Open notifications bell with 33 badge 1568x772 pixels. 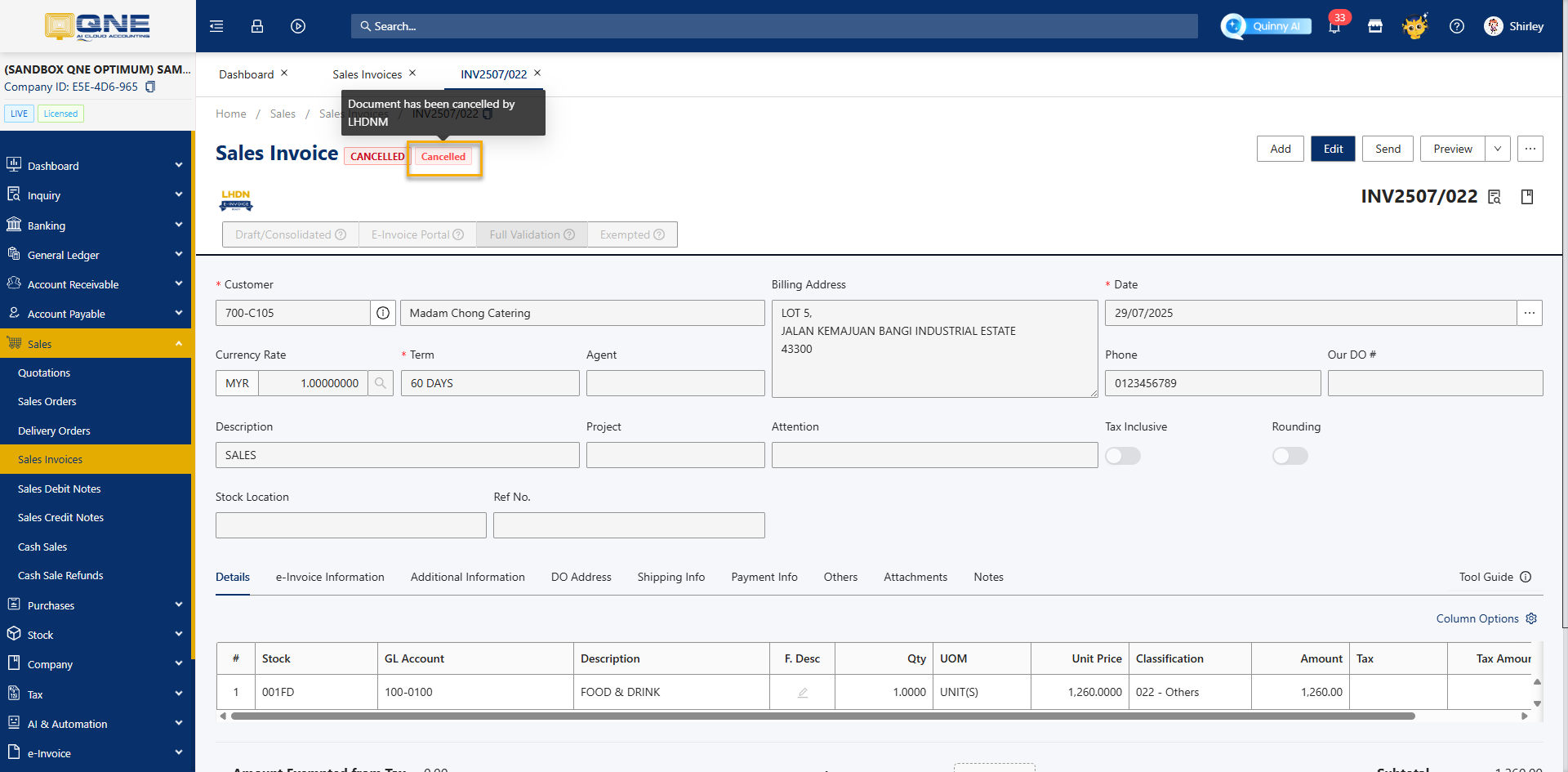(1334, 26)
